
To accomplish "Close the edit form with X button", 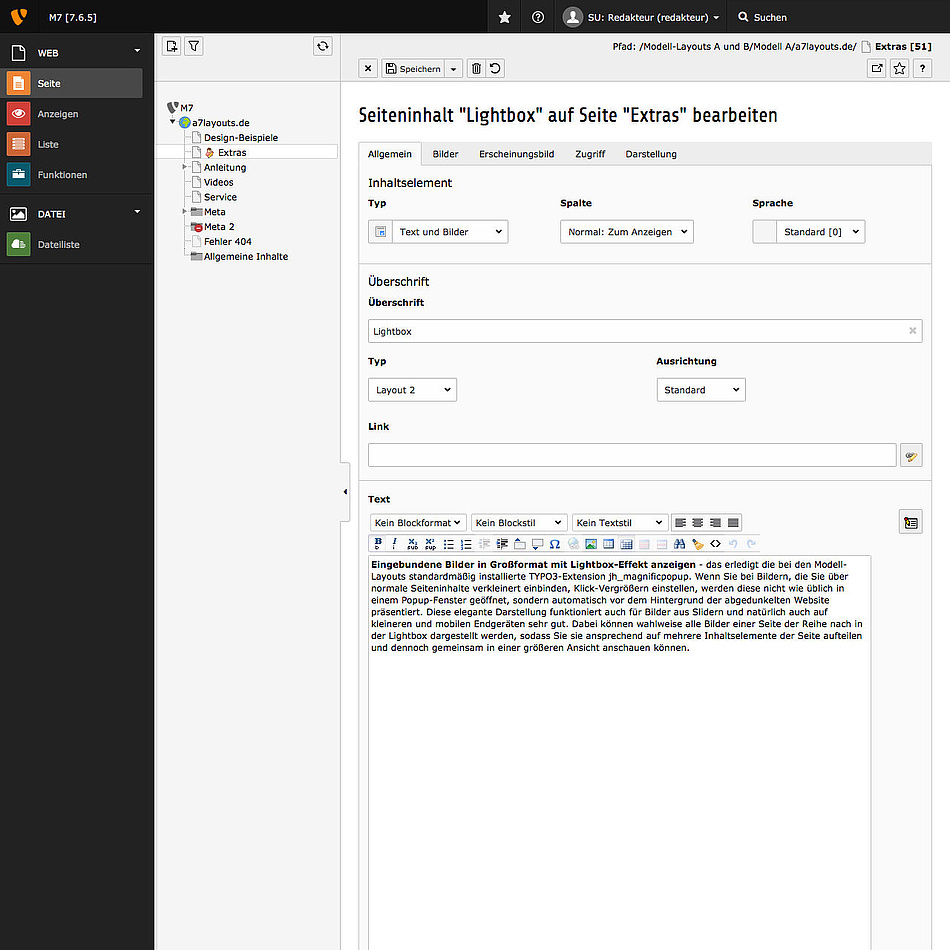I will (368, 68).
